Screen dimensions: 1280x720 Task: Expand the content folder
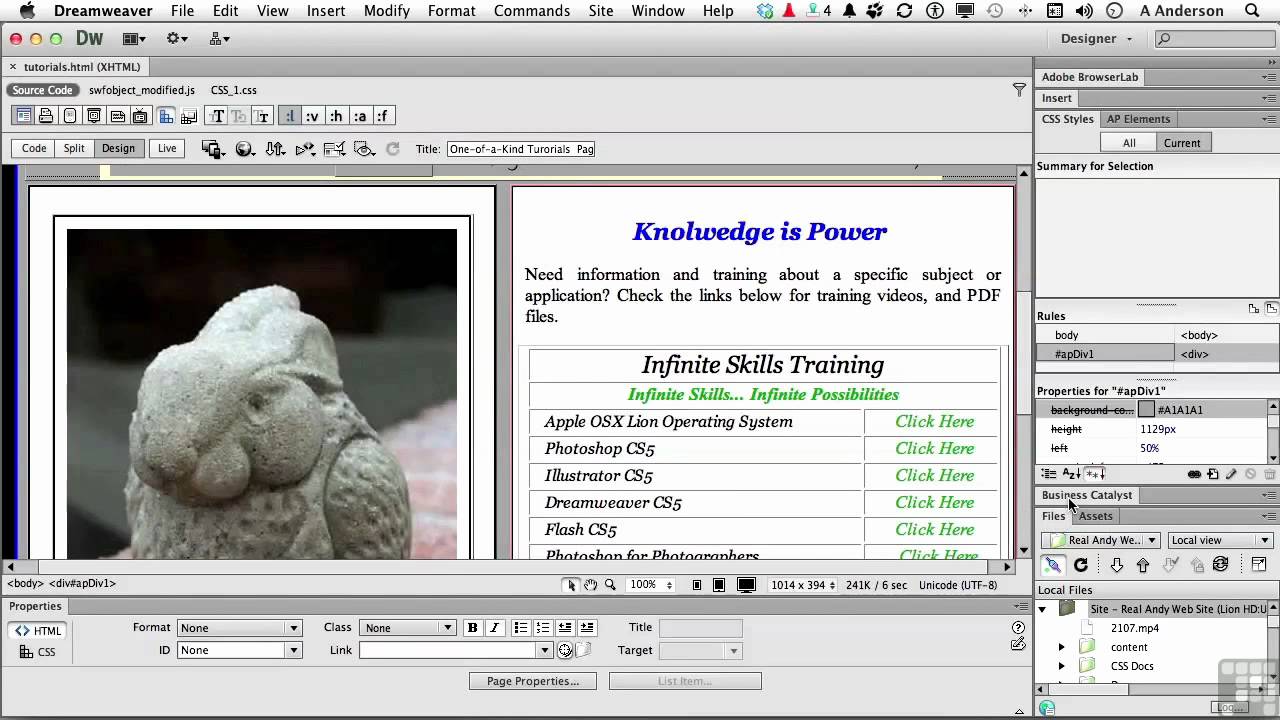pos(1062,647)
